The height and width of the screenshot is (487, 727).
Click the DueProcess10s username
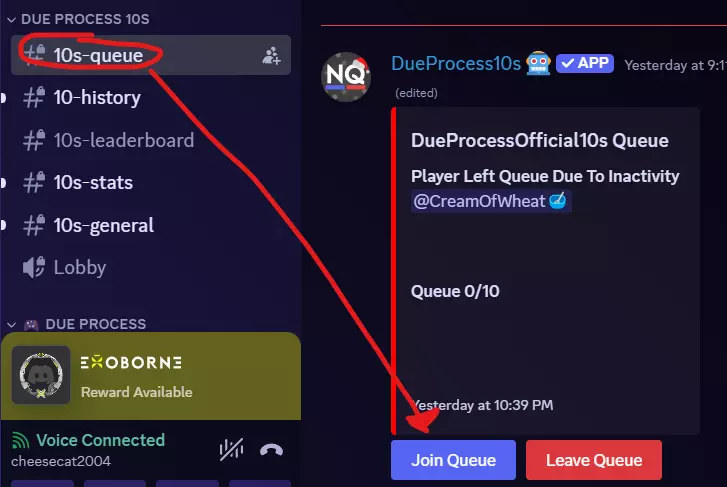click(456, 64)
